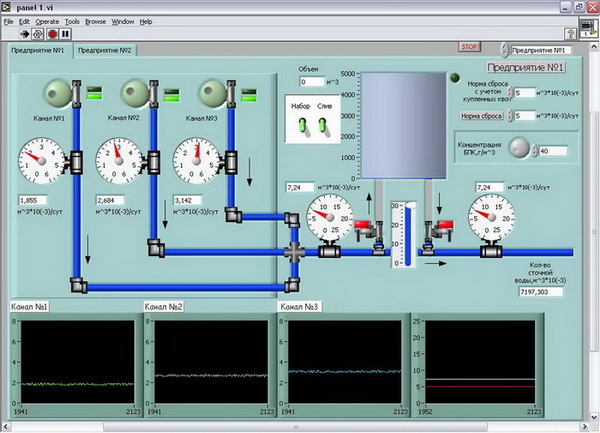The image size is (600, 433).
Task: Toggle the Слив switch
Action: click(x=323, y=126)
